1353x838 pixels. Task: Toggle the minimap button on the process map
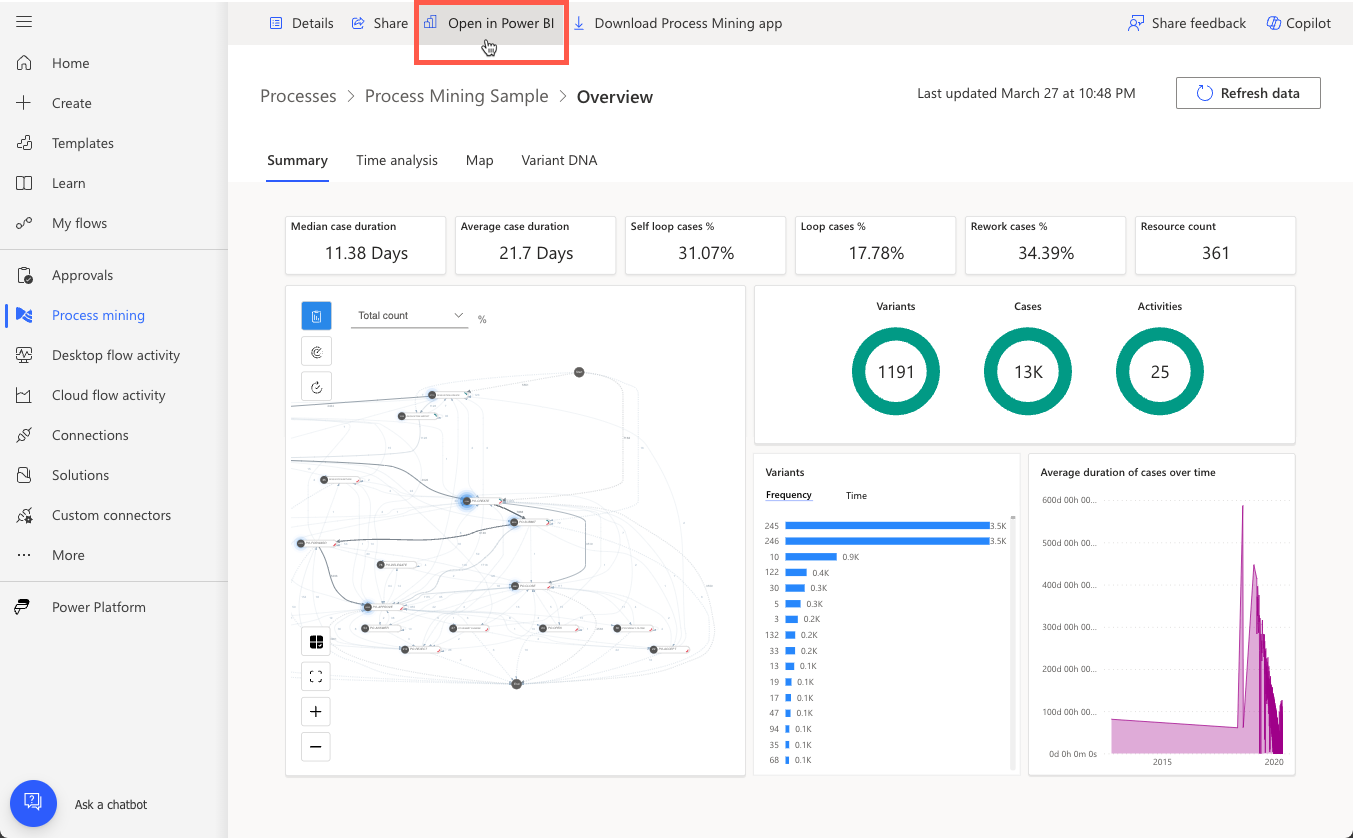(316, 641)
